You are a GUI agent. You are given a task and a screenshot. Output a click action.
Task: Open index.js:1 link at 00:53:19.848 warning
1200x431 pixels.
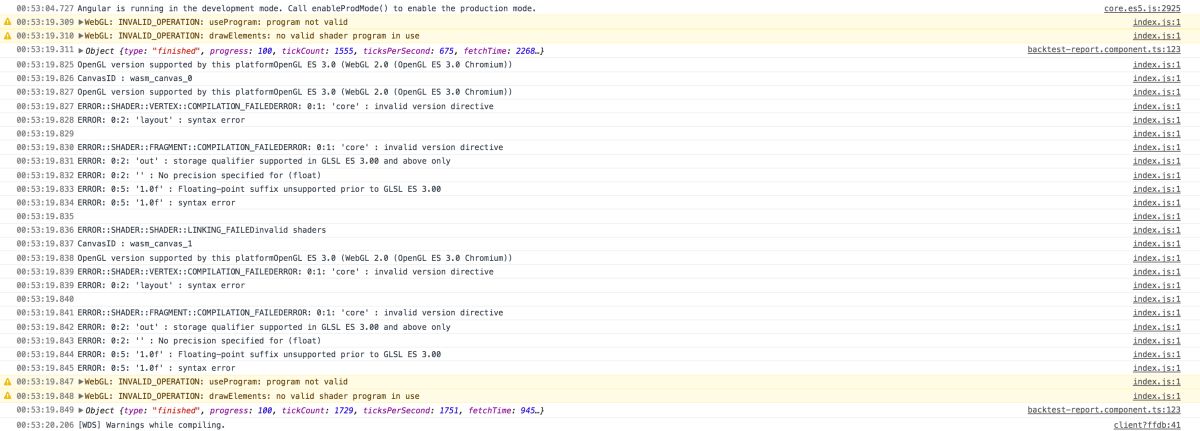(x=1157, y=396)
